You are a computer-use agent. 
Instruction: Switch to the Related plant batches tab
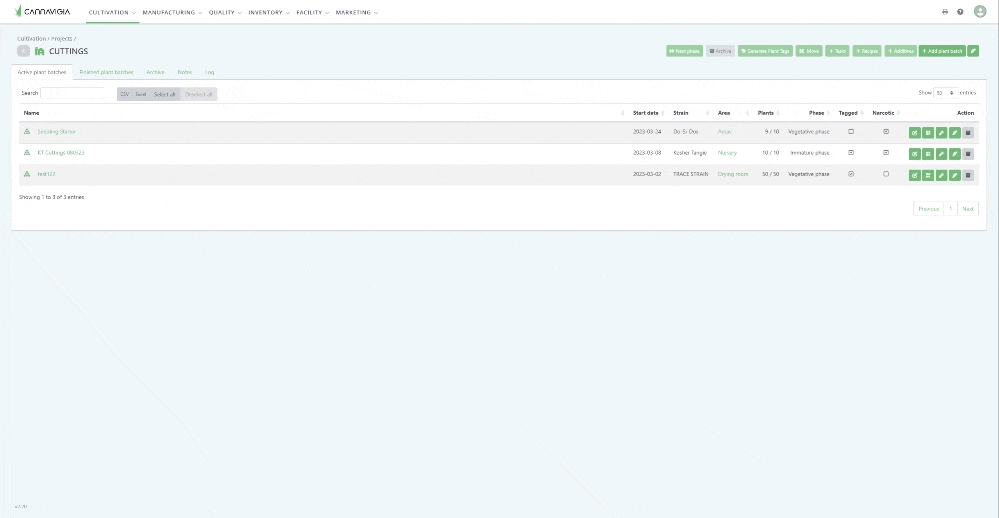(x=106, y=72)
